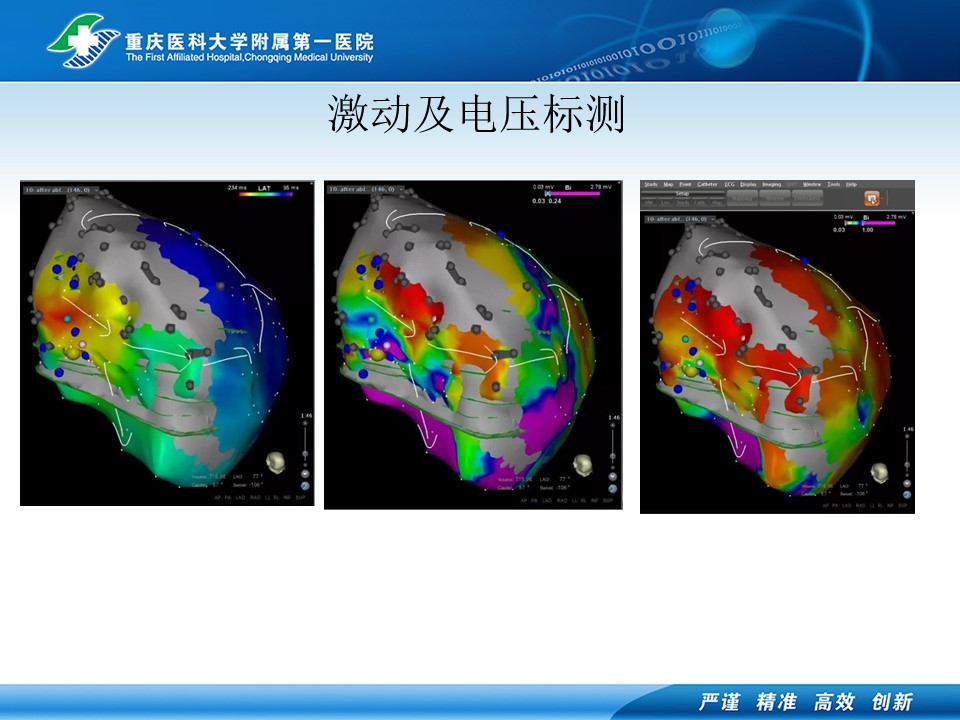Click the Setup label in toolbar
The width and height of the screenshot is (960, 720).
[x=683, y=193]
